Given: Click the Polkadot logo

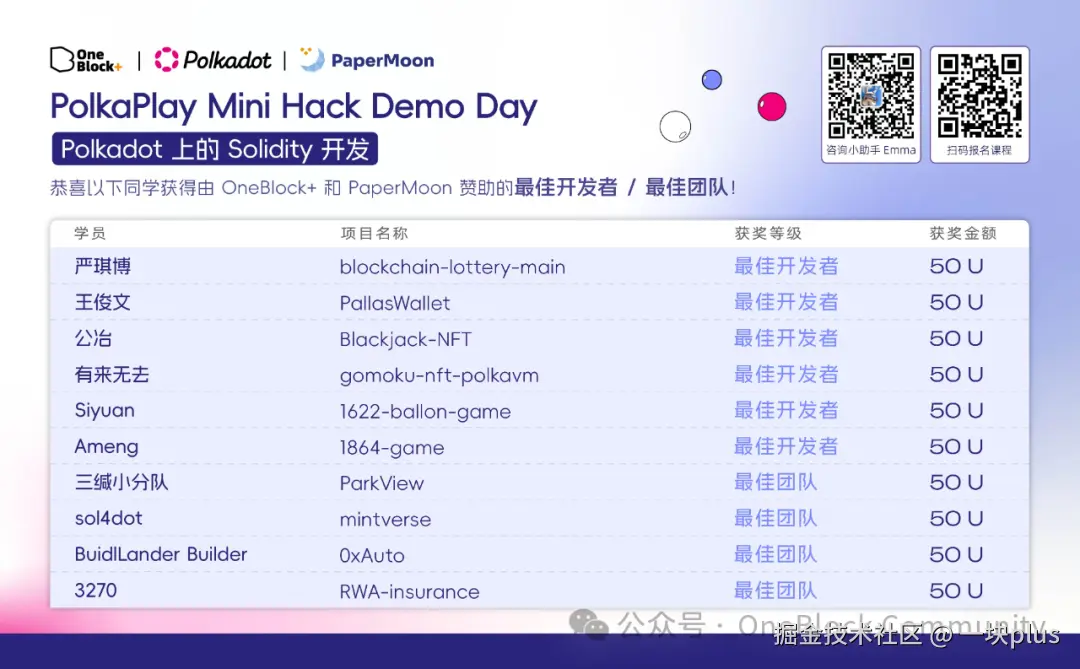Looking at the screenshot, I should coord(212,60).
